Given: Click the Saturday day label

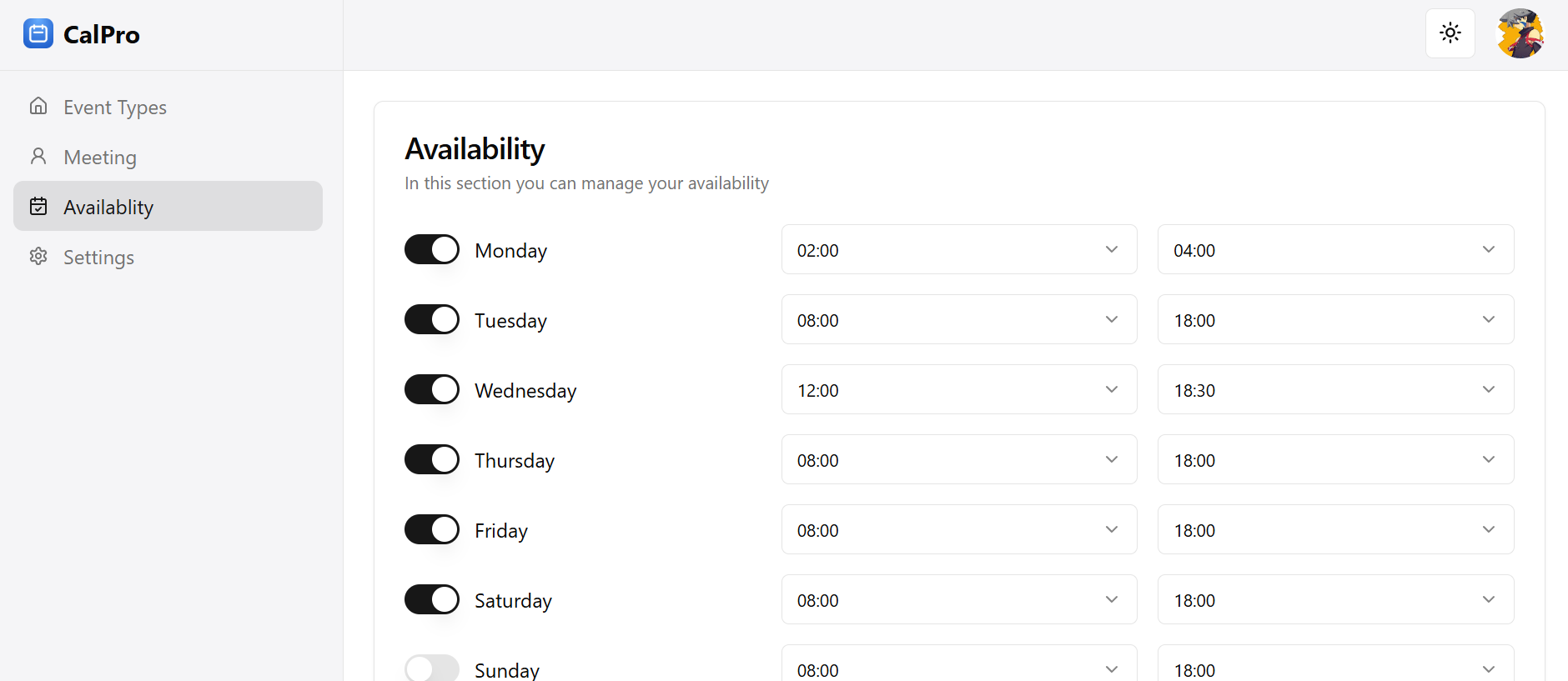Looking at the screenshot, I should 513,601.
